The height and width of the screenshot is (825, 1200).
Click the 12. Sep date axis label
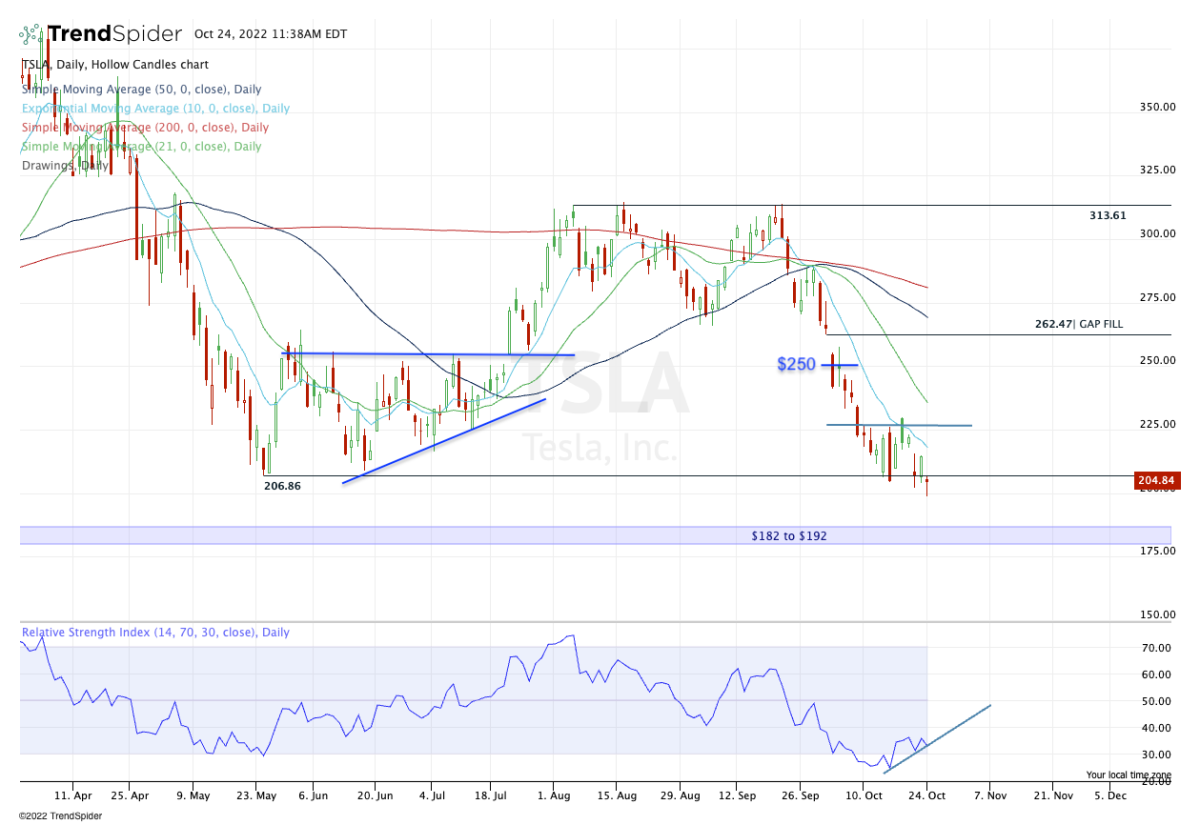735,797
